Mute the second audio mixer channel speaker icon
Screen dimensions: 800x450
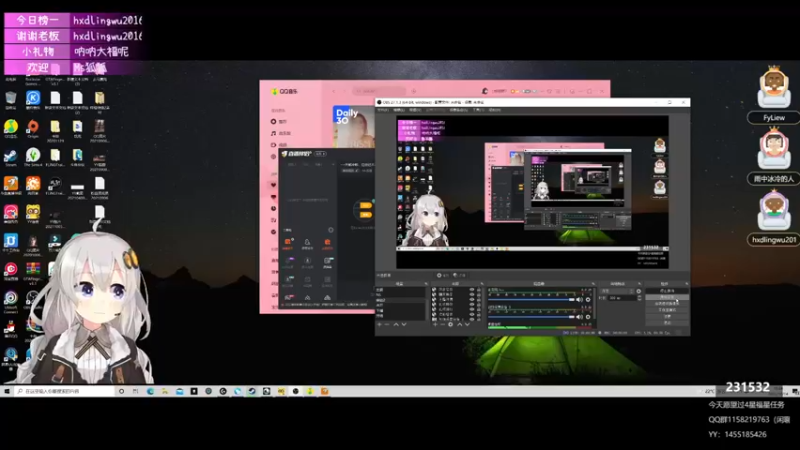579,317
